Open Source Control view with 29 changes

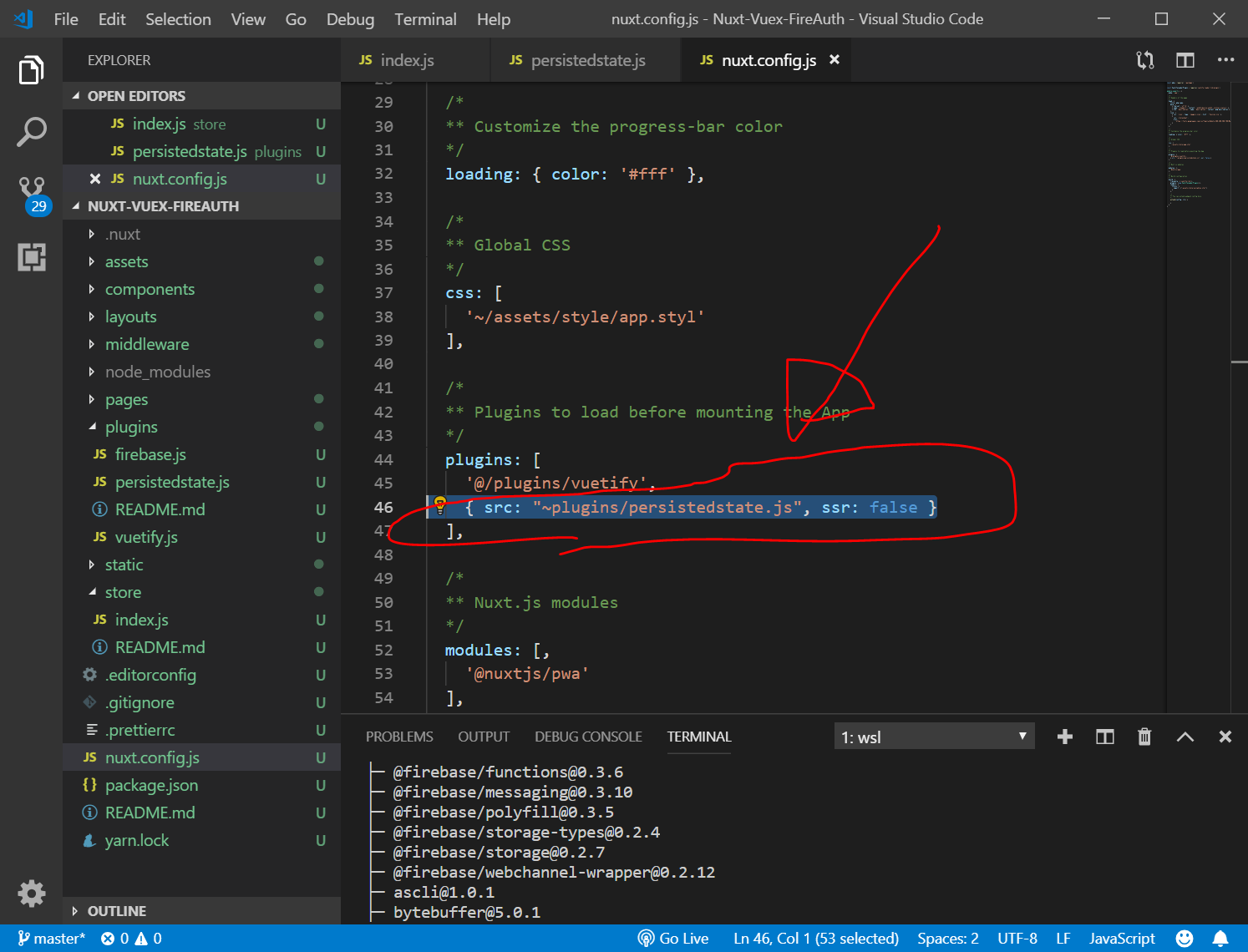tap(33, 195)
